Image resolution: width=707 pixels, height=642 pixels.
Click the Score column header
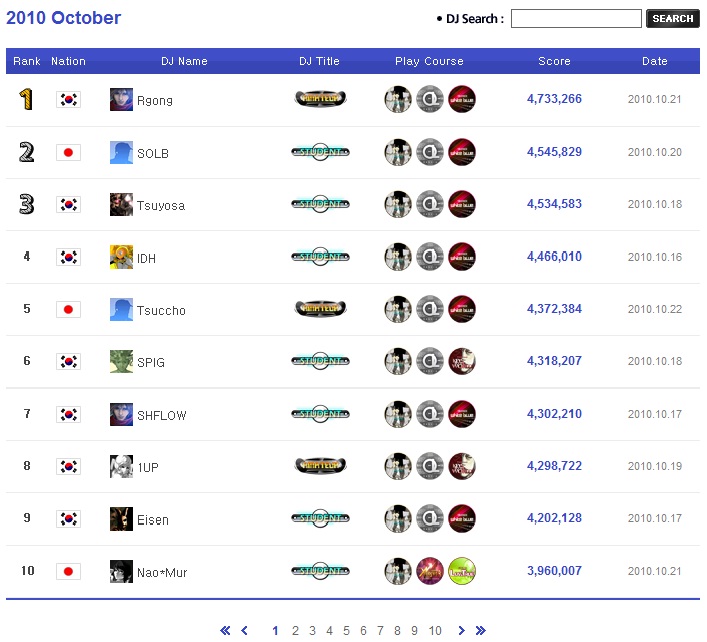pyautogui.click(x=554, y=61)
